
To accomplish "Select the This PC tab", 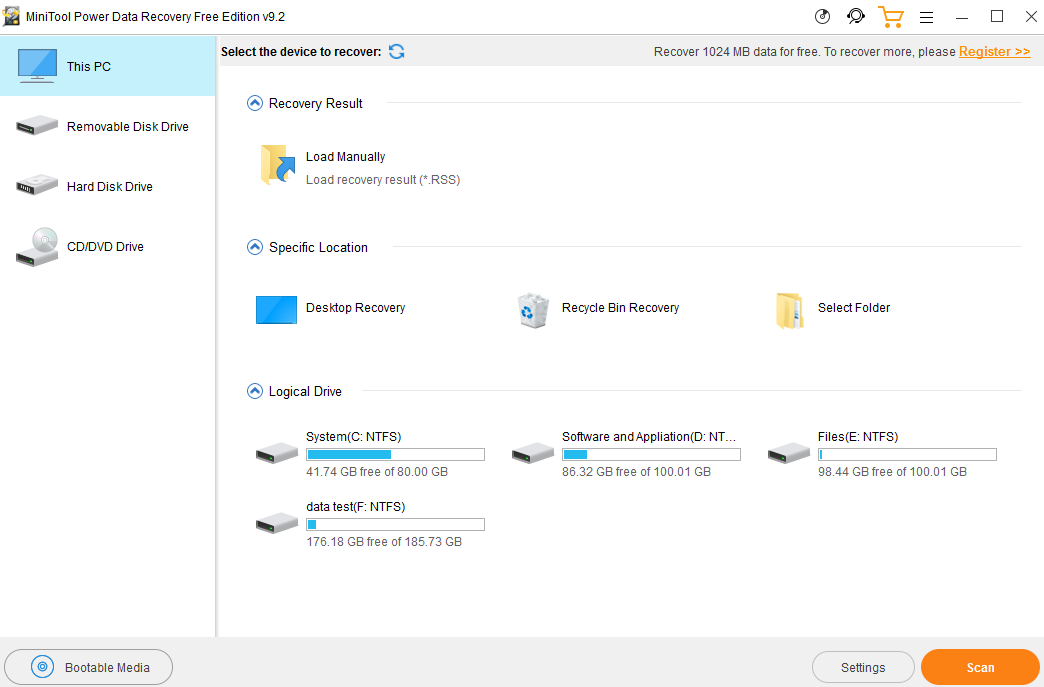I will point(108,66).
